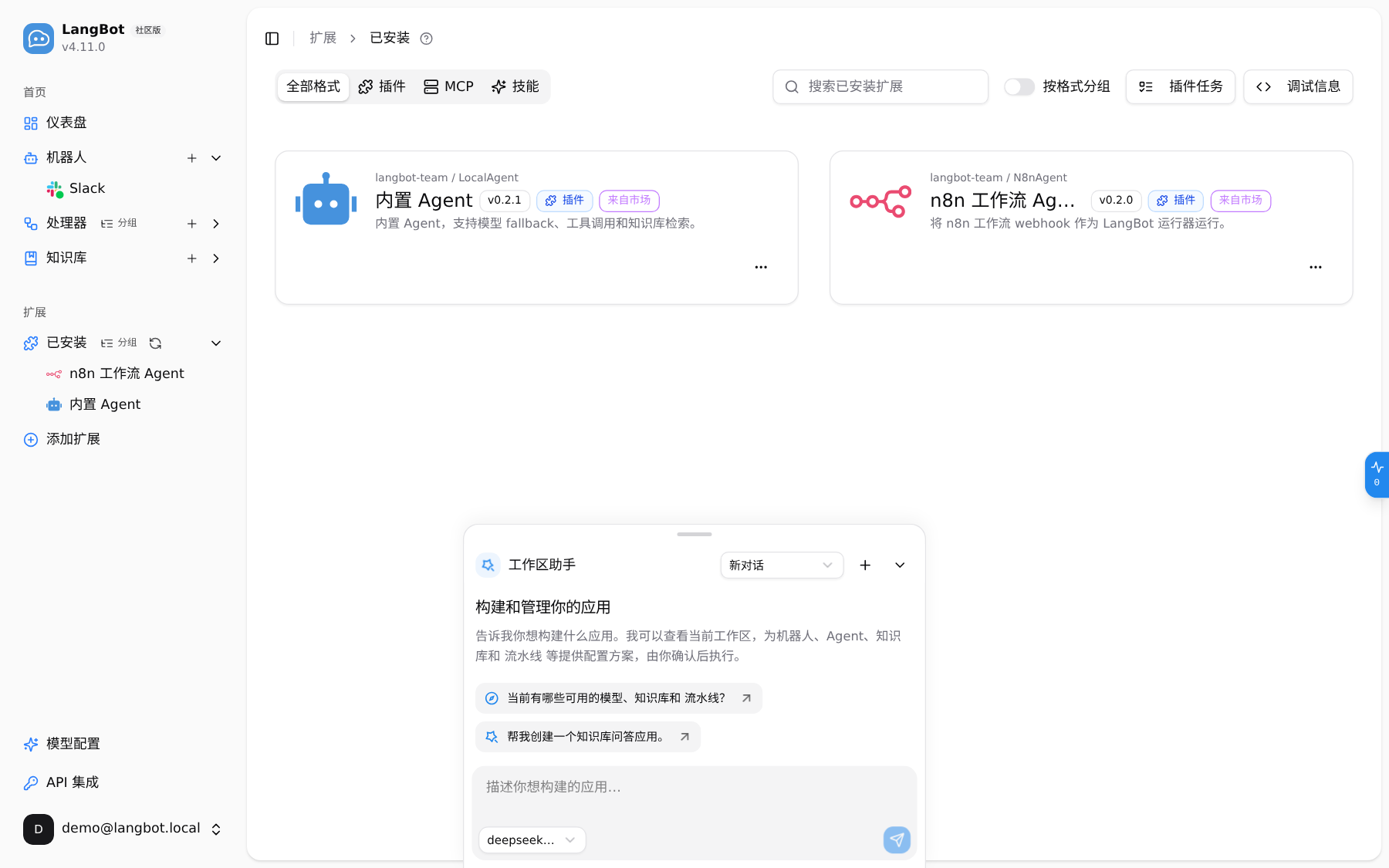The height and width of the screenshot is (868, 1389).
Task: Open the help icon beside 已安装
Action: 426,39
